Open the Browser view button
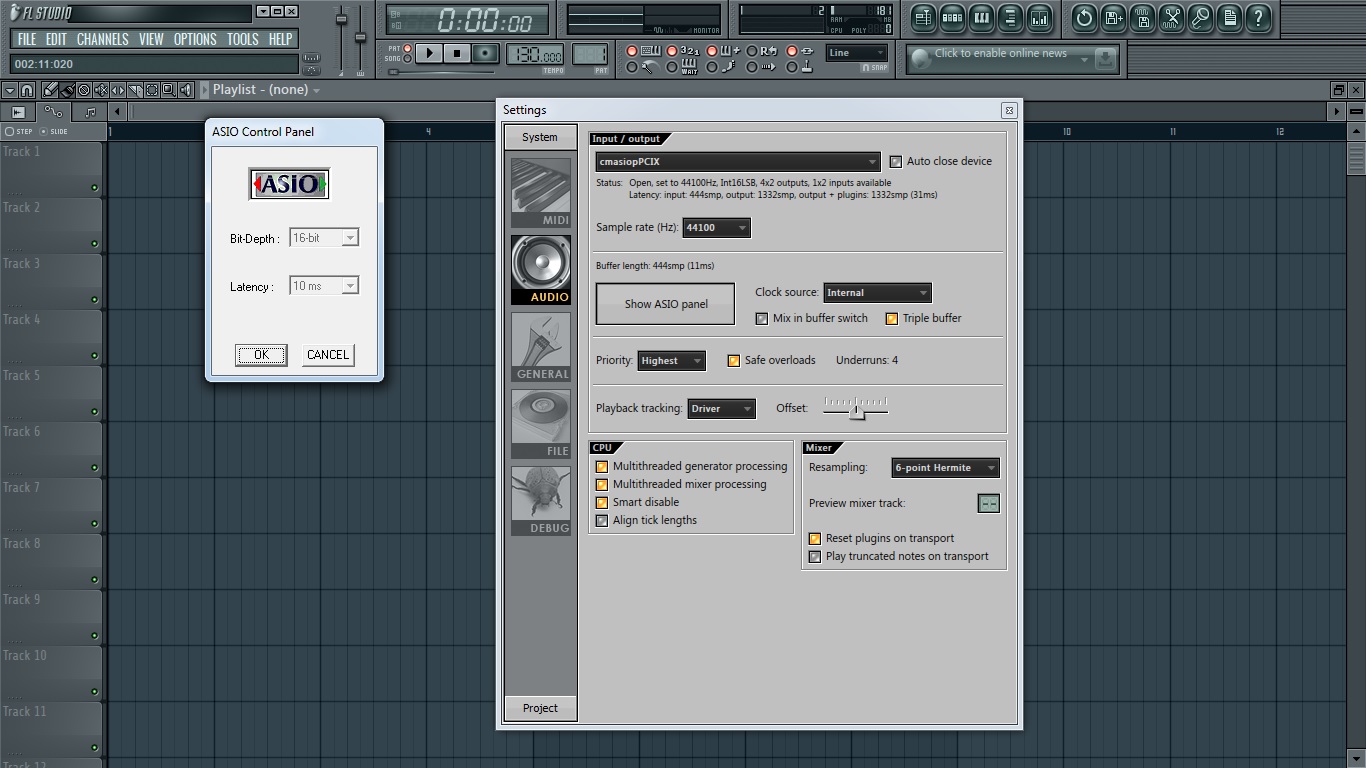 tap(1010, 18)
